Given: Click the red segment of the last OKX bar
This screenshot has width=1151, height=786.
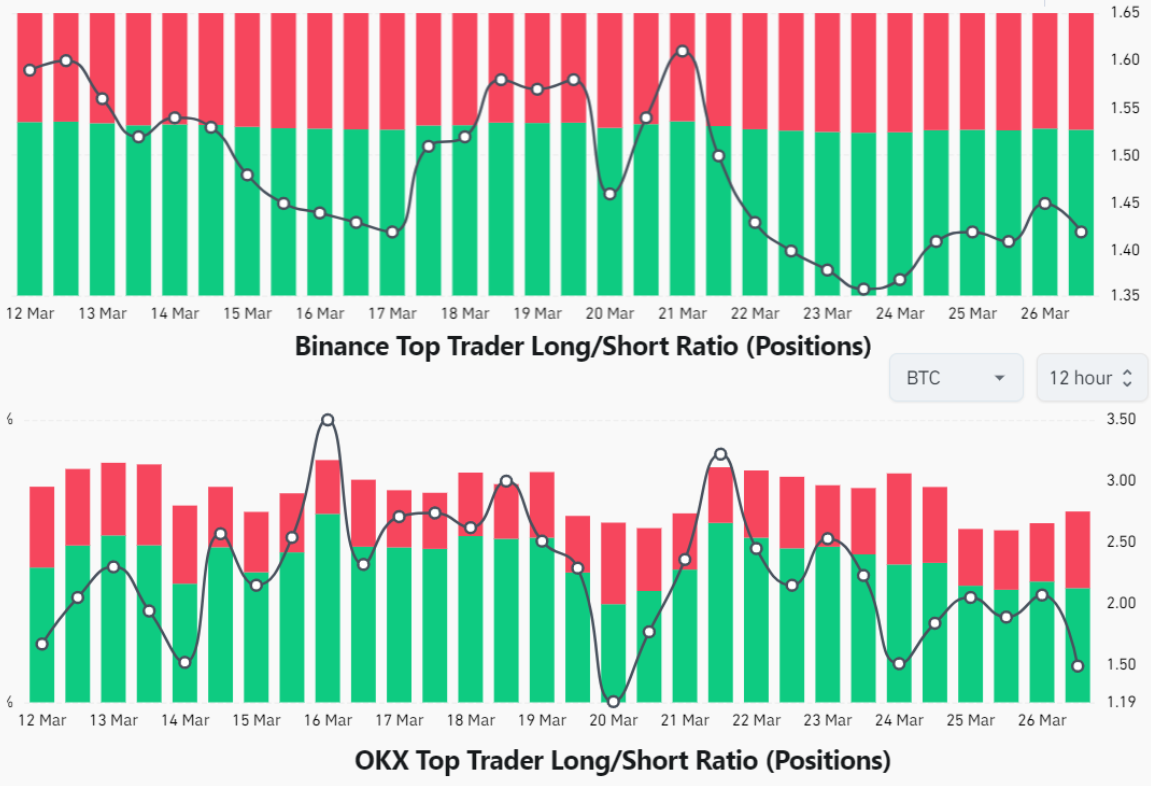Looking at the screenshot, I should click(1078, 550).
